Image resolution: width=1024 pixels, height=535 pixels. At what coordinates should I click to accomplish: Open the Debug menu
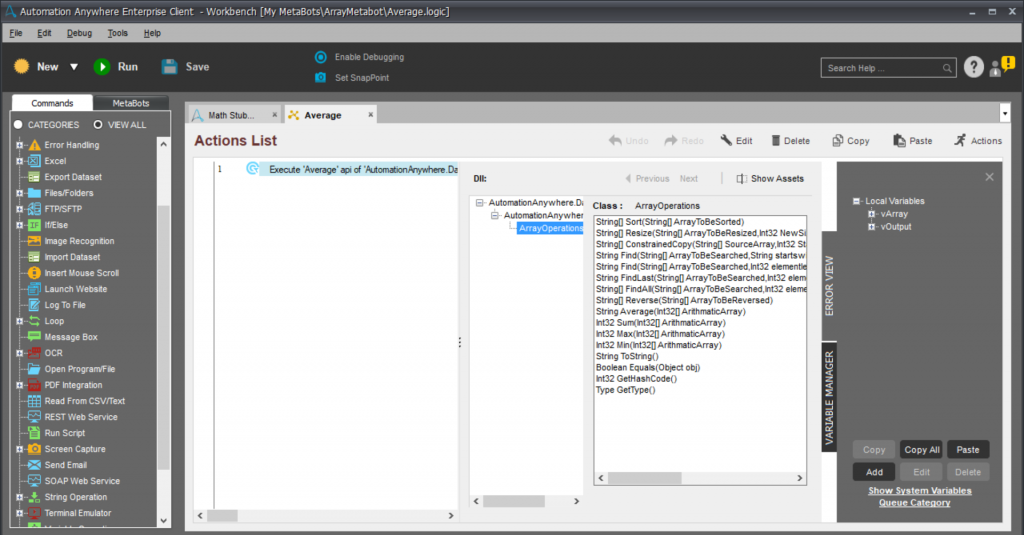[x=79, y=33]
